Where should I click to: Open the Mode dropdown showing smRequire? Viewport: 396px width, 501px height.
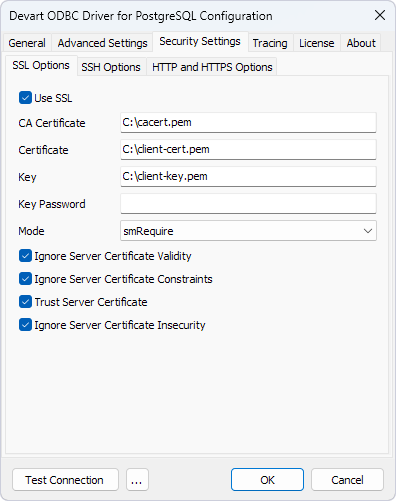[248, 231]
